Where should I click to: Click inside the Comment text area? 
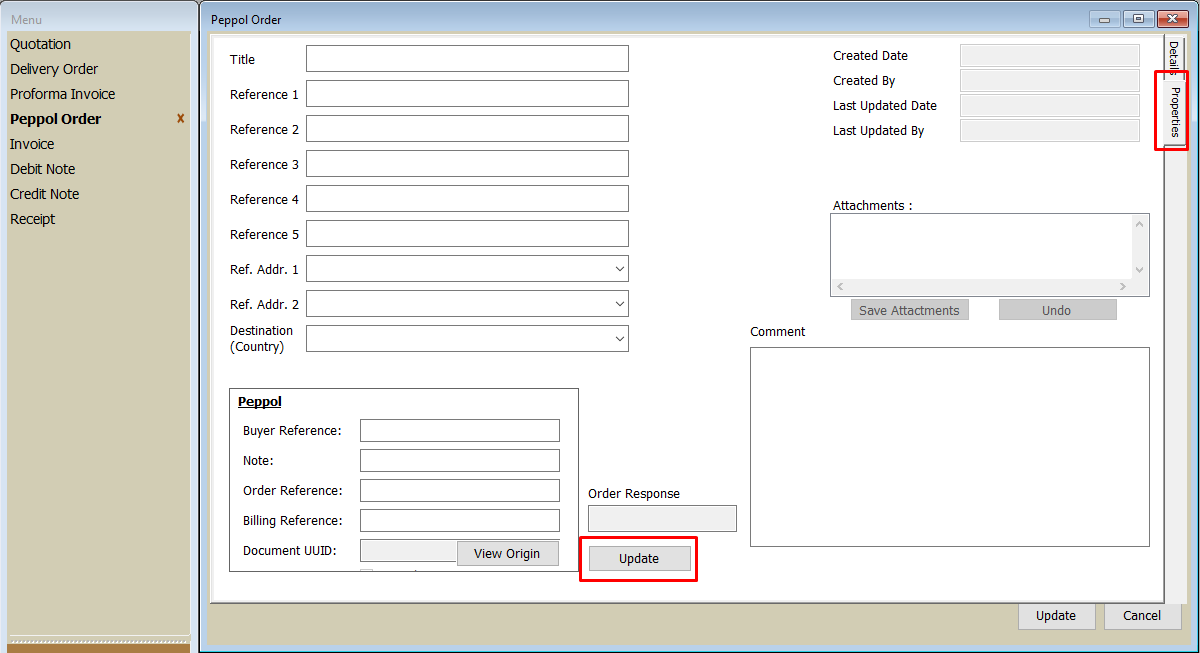point(949,446)
